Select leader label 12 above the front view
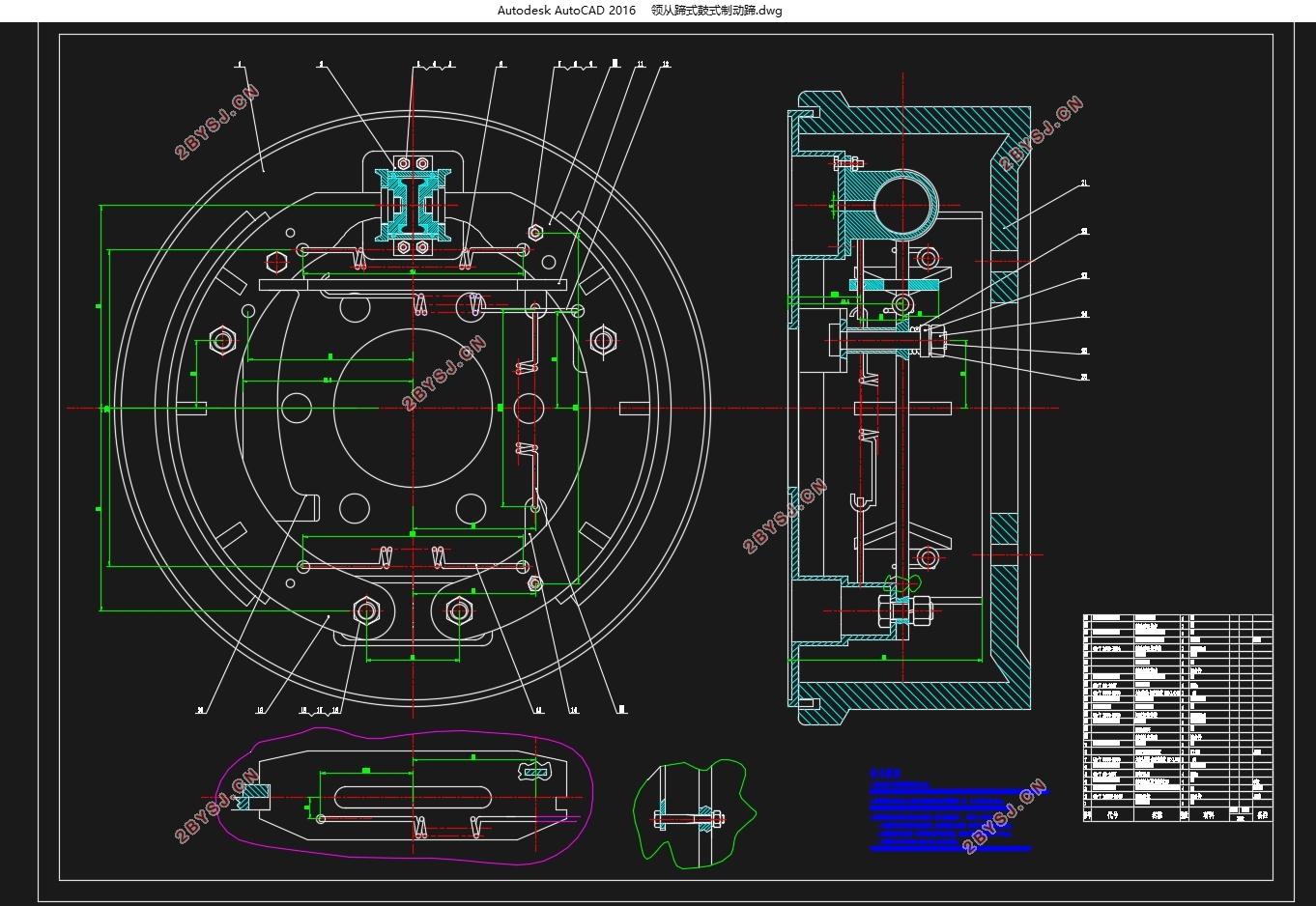1316x906 pixels. click(665, 65)
